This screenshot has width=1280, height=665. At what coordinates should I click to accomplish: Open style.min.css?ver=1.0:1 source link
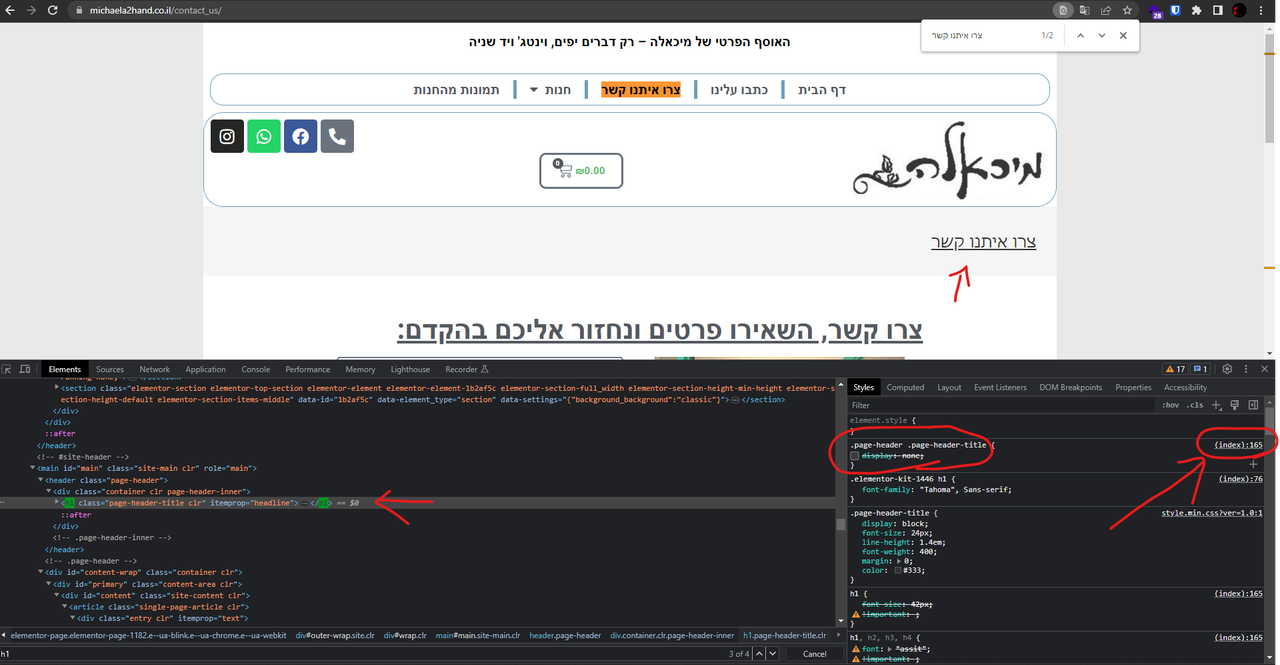coord(1211,512)
